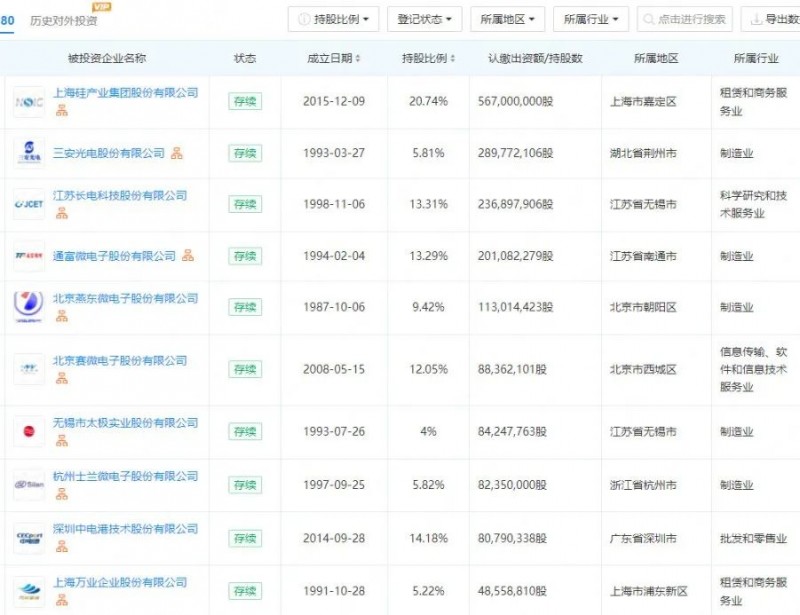This screenshot has height=615, width=800.
Task: Click the 导出数据 export button
Action: [x=770, y=19]
